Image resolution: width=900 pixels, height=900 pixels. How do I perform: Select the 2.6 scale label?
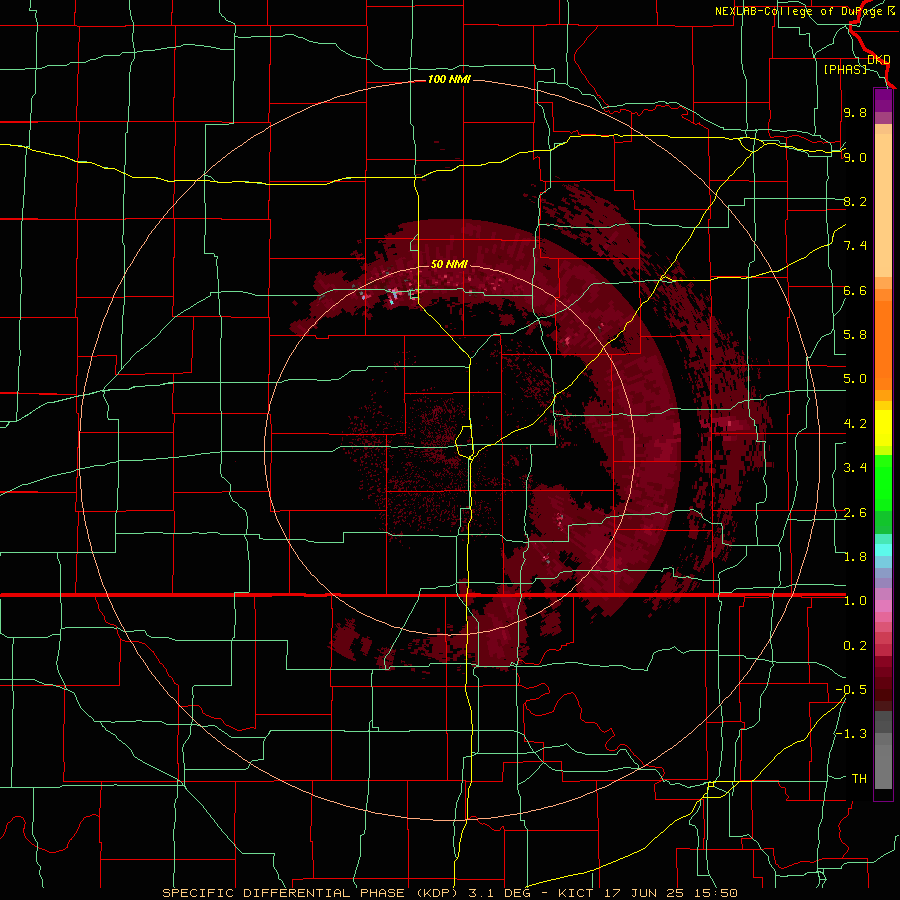coord(855,513)
